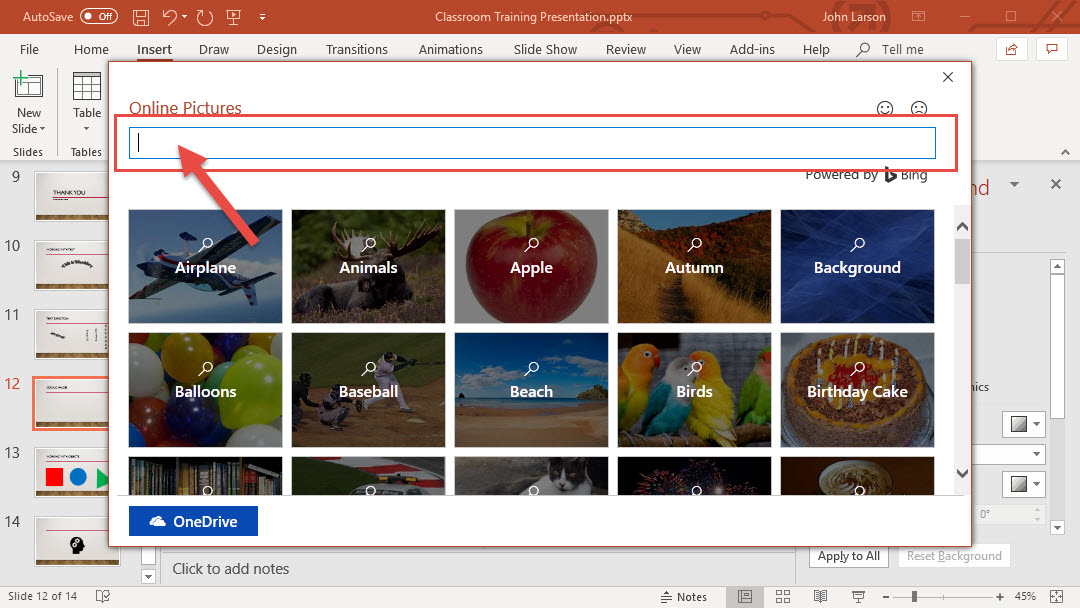Image resolution: width=1080 pixels, height=608 pixels.
Task: Click the OneDrive button
Action: tap(193, 521)
